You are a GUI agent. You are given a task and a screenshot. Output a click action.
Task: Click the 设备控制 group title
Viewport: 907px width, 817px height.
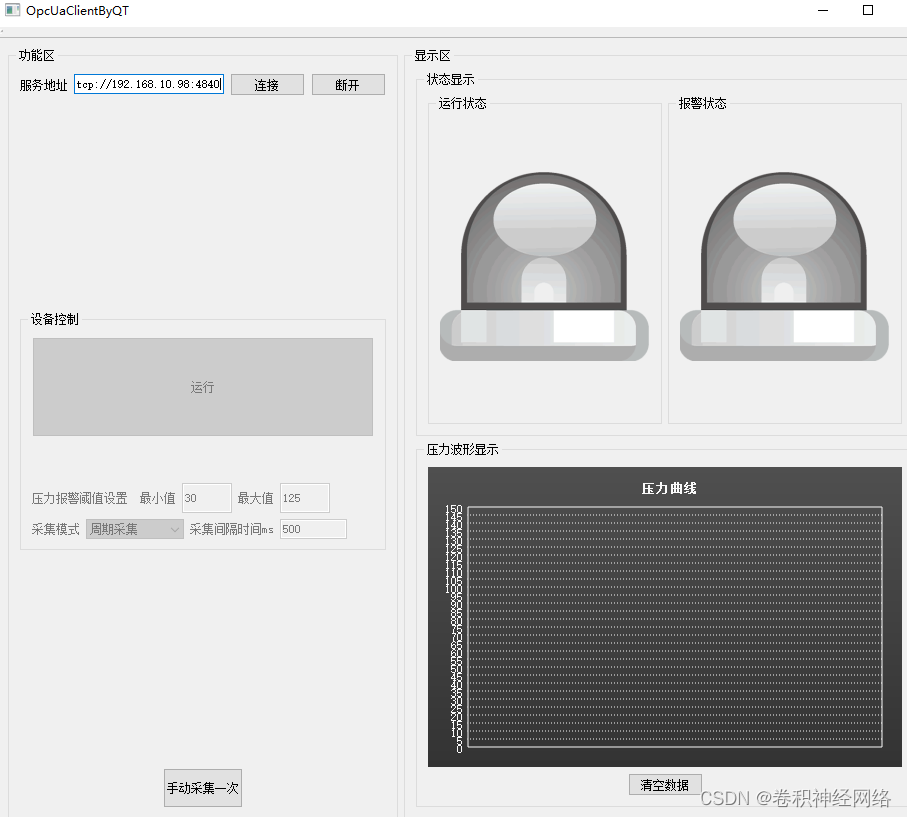[x=54, y=319]
